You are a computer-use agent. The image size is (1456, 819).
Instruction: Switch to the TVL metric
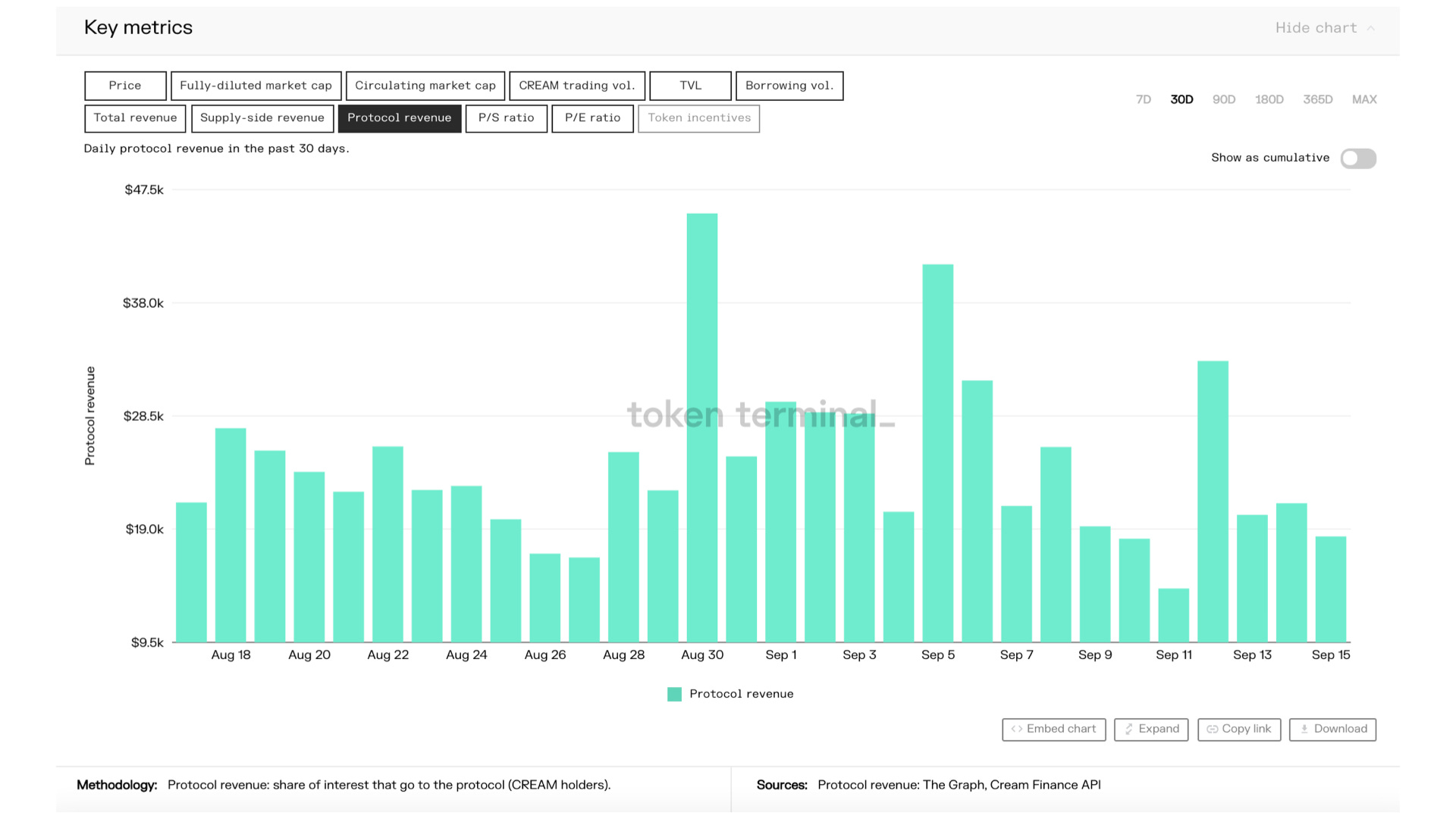(x=690, y=86)
